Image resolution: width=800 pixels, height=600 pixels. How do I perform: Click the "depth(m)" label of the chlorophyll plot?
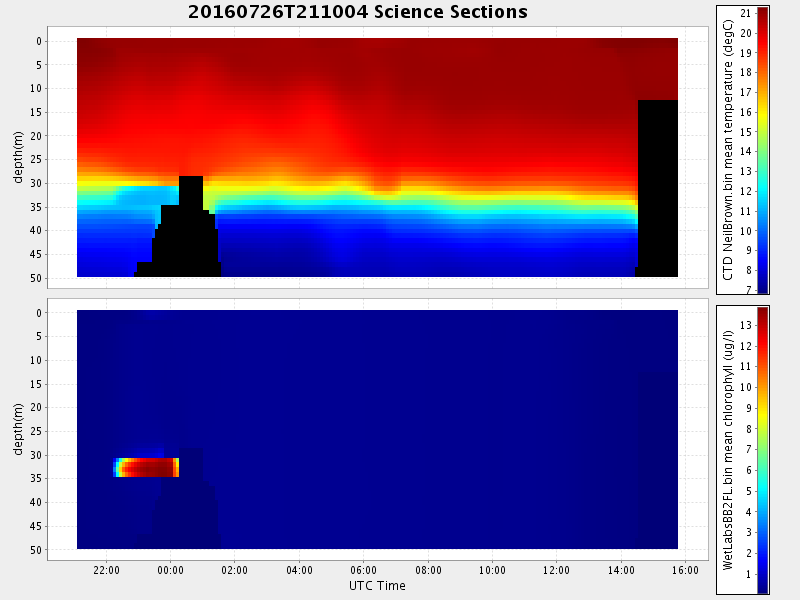point(18,430)
